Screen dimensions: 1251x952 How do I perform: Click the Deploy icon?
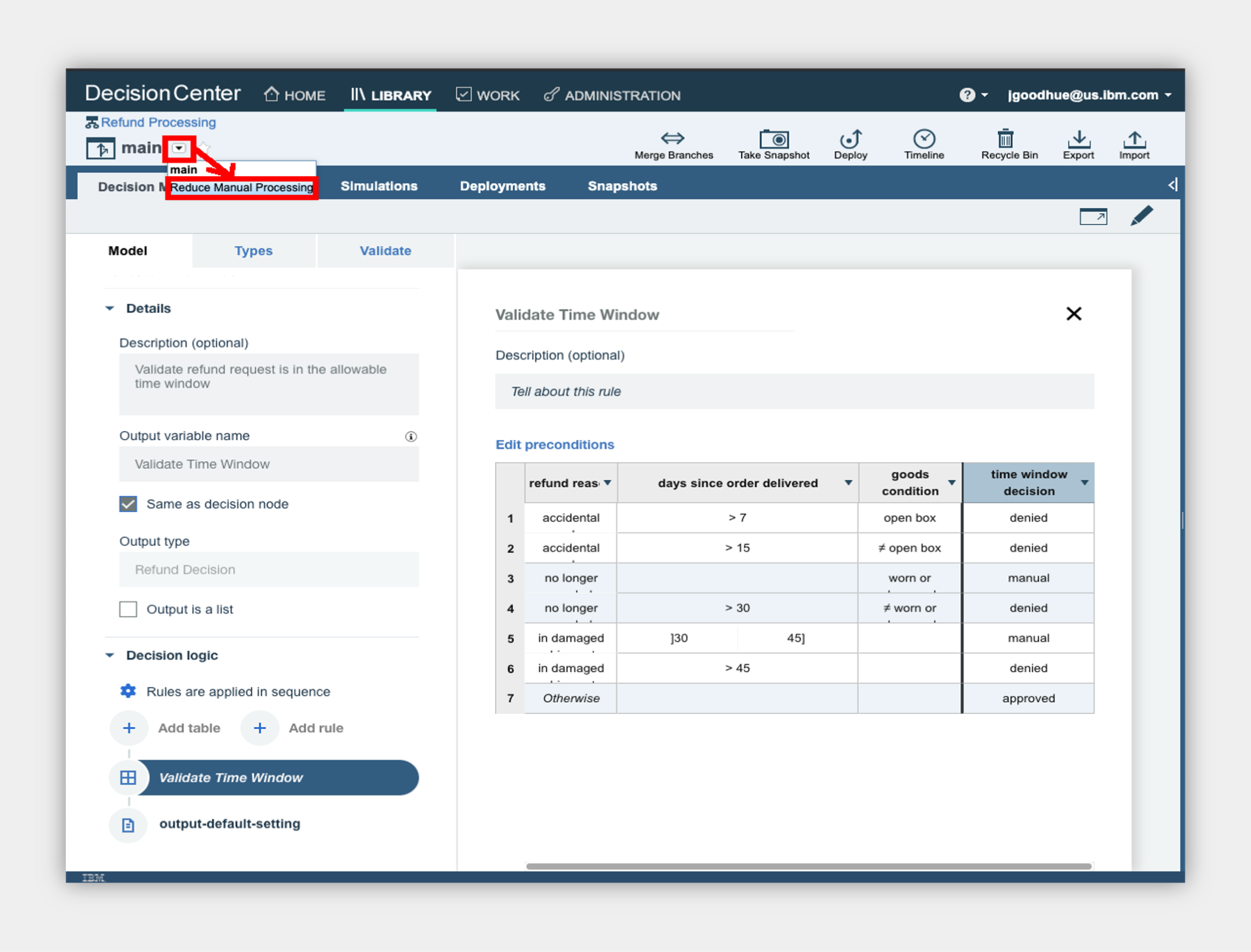pos(851,139)
